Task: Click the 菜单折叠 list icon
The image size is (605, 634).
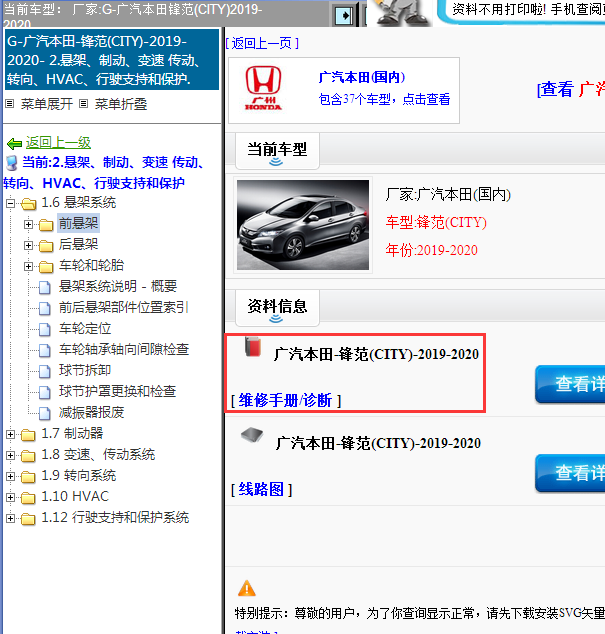Action: tap(83, 104)
